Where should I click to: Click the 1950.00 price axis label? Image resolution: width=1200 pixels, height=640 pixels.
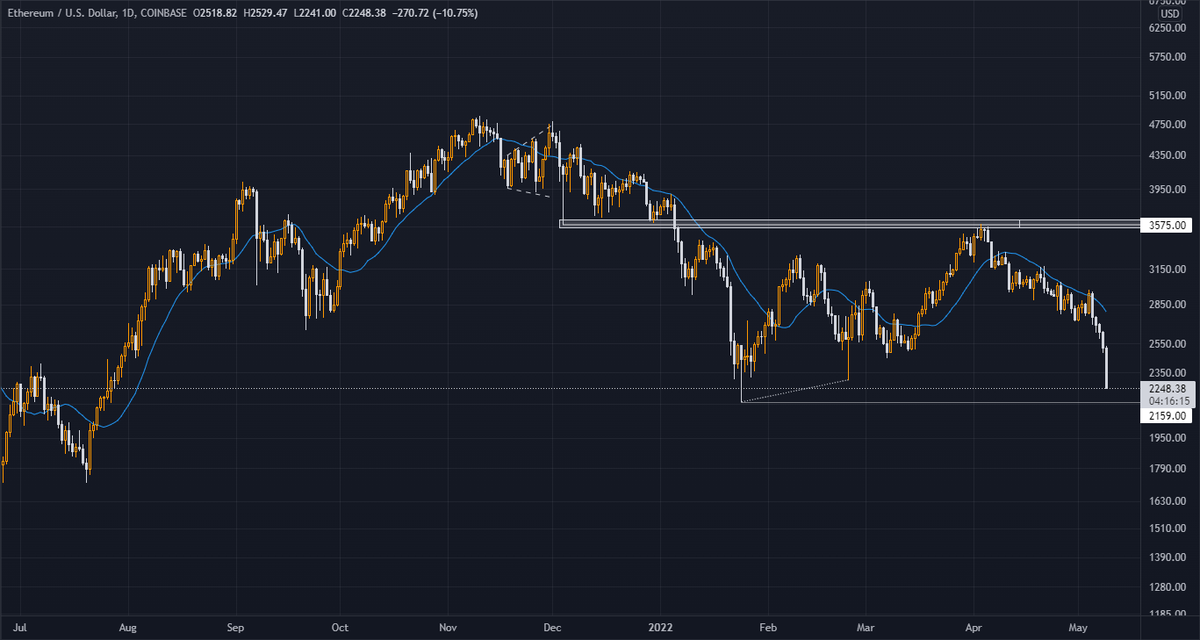tap(1166, 438)
